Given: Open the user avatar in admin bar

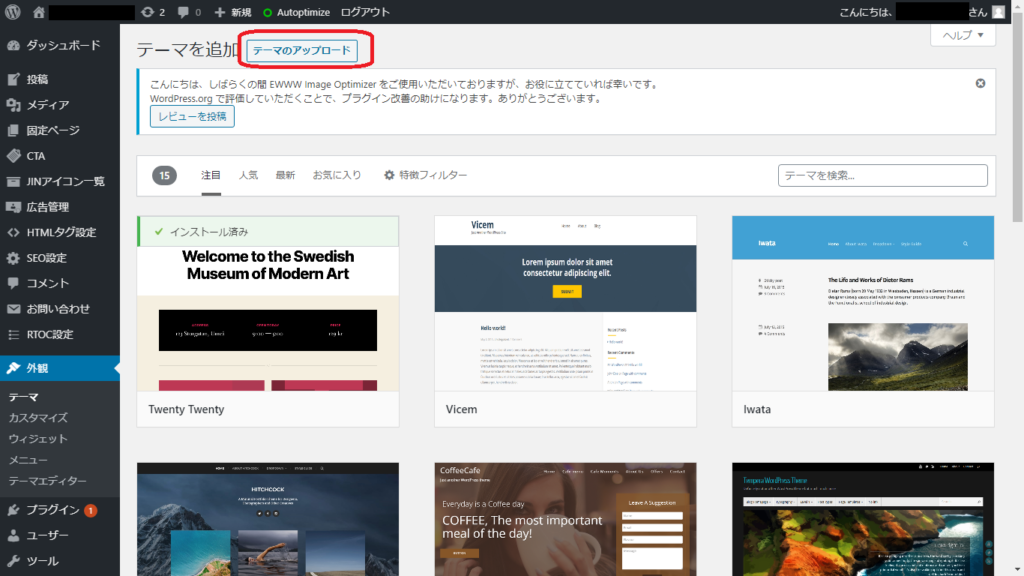Looking at the screenshot, I should [998, 12].
